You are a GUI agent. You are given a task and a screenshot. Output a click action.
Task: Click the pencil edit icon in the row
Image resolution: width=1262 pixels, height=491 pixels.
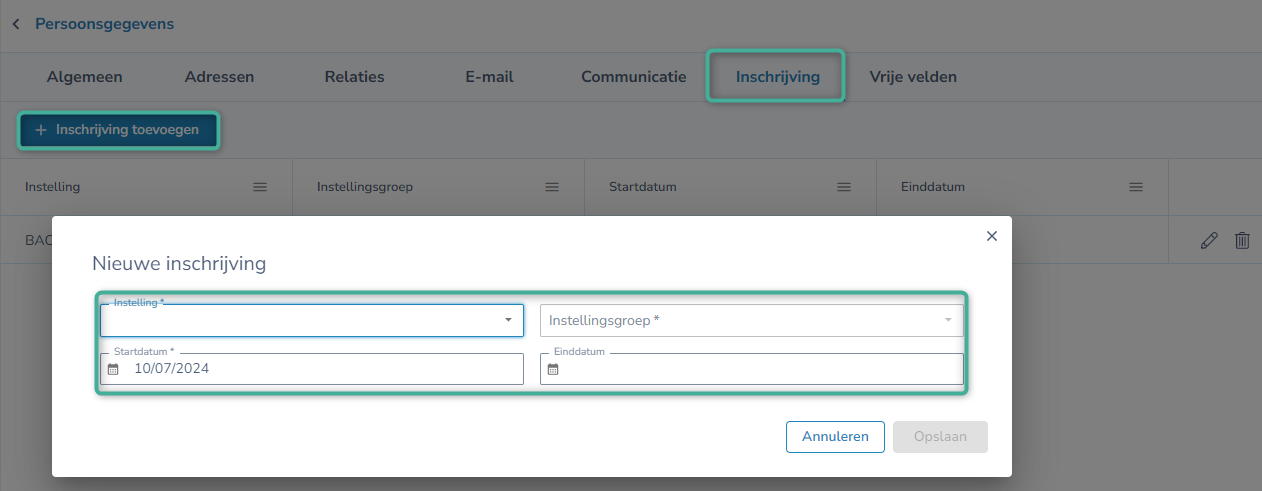[1209, 240]
